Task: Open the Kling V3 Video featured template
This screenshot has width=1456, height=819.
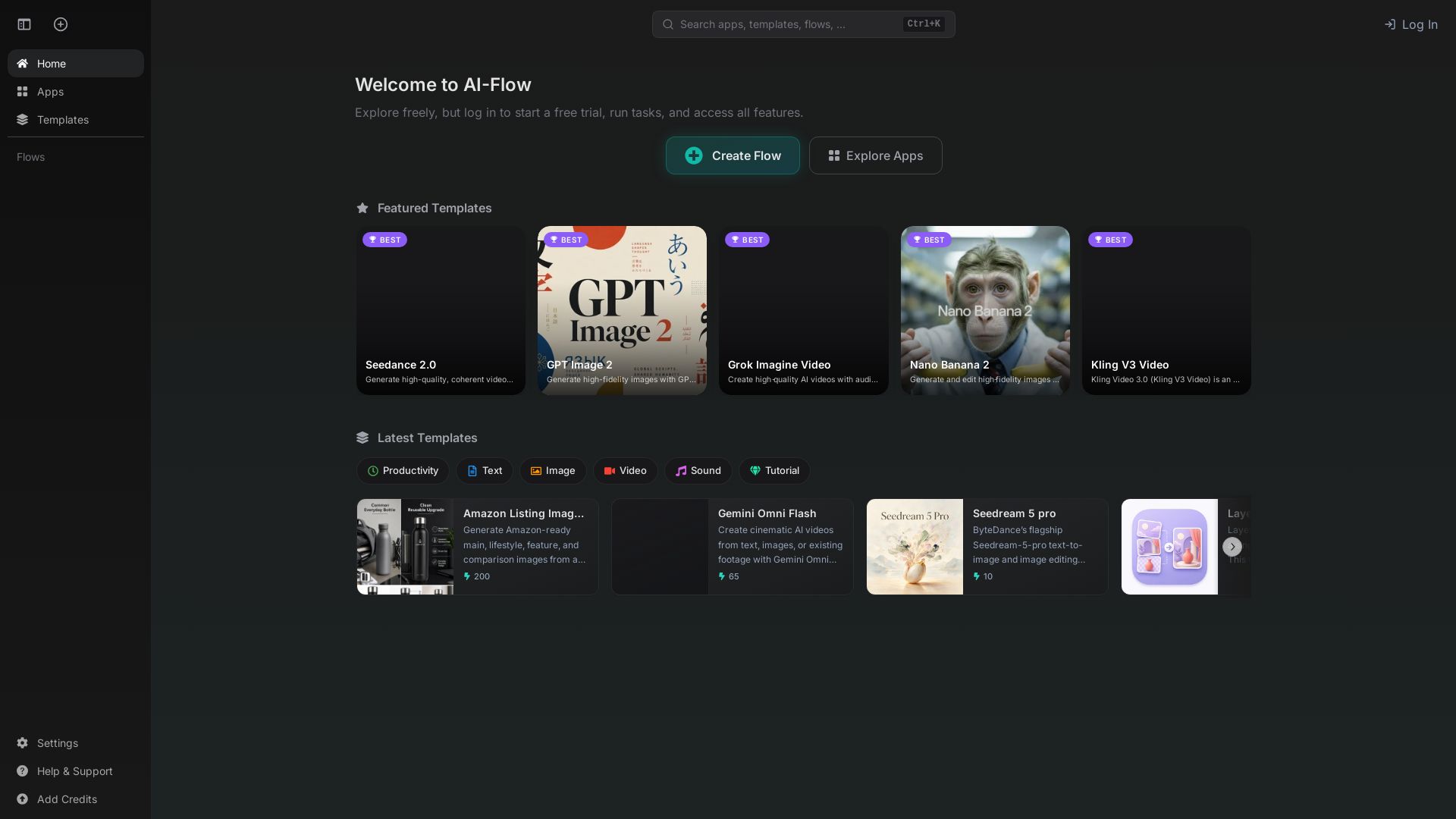Action: pos(1166,310)
